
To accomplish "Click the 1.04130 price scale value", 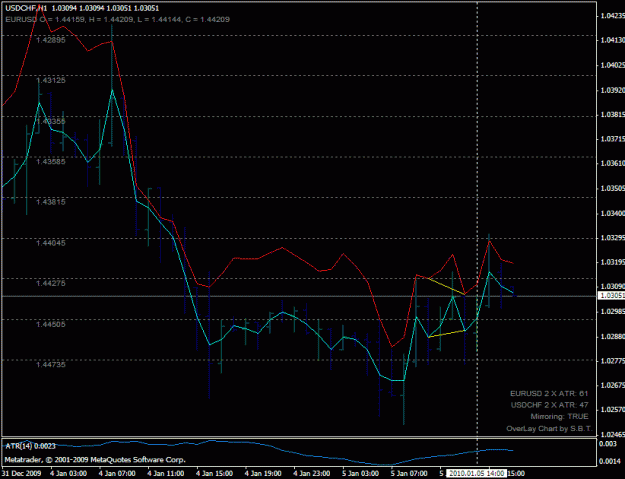I will pyautogui.click(x=613, y=40).
